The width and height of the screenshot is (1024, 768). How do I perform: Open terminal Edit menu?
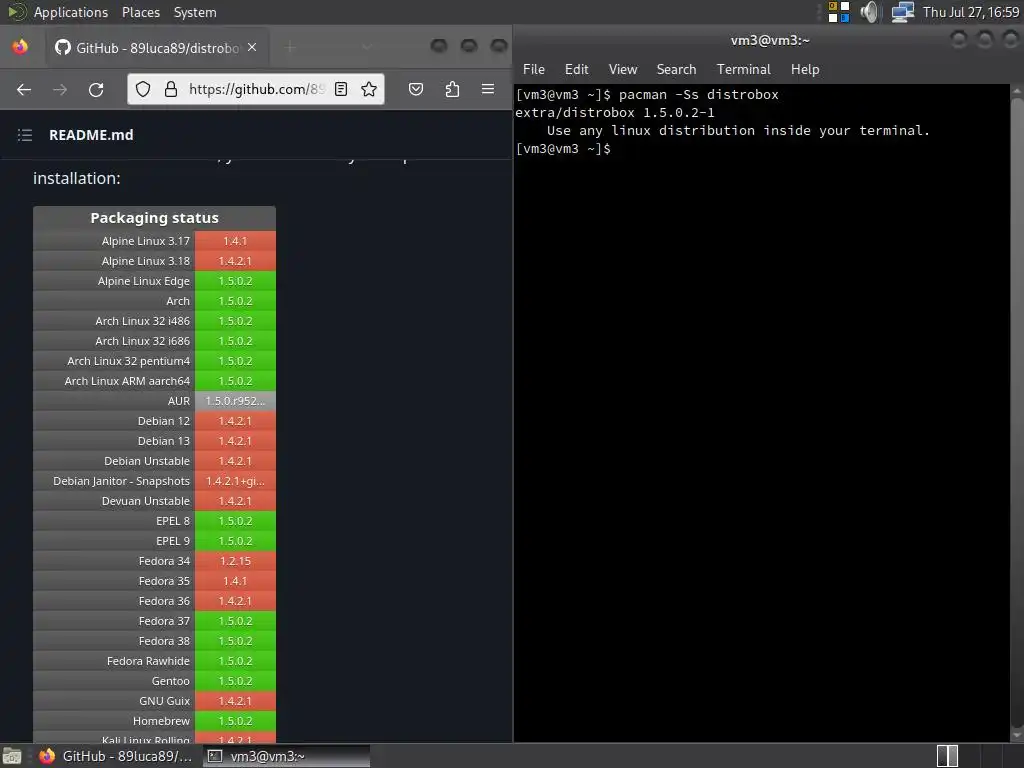[576, 69]
